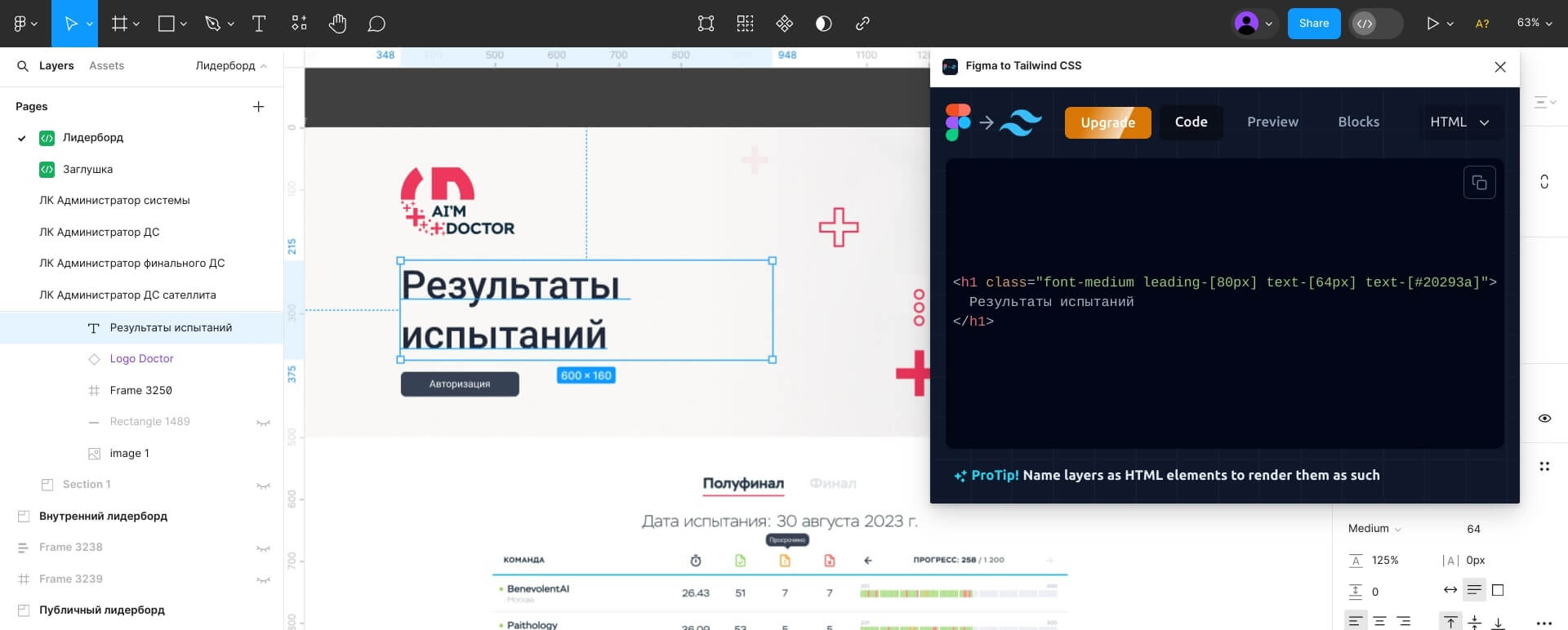Click the Edit object toolbar icon
The image size is (1568, 630).
pos(706,24)
